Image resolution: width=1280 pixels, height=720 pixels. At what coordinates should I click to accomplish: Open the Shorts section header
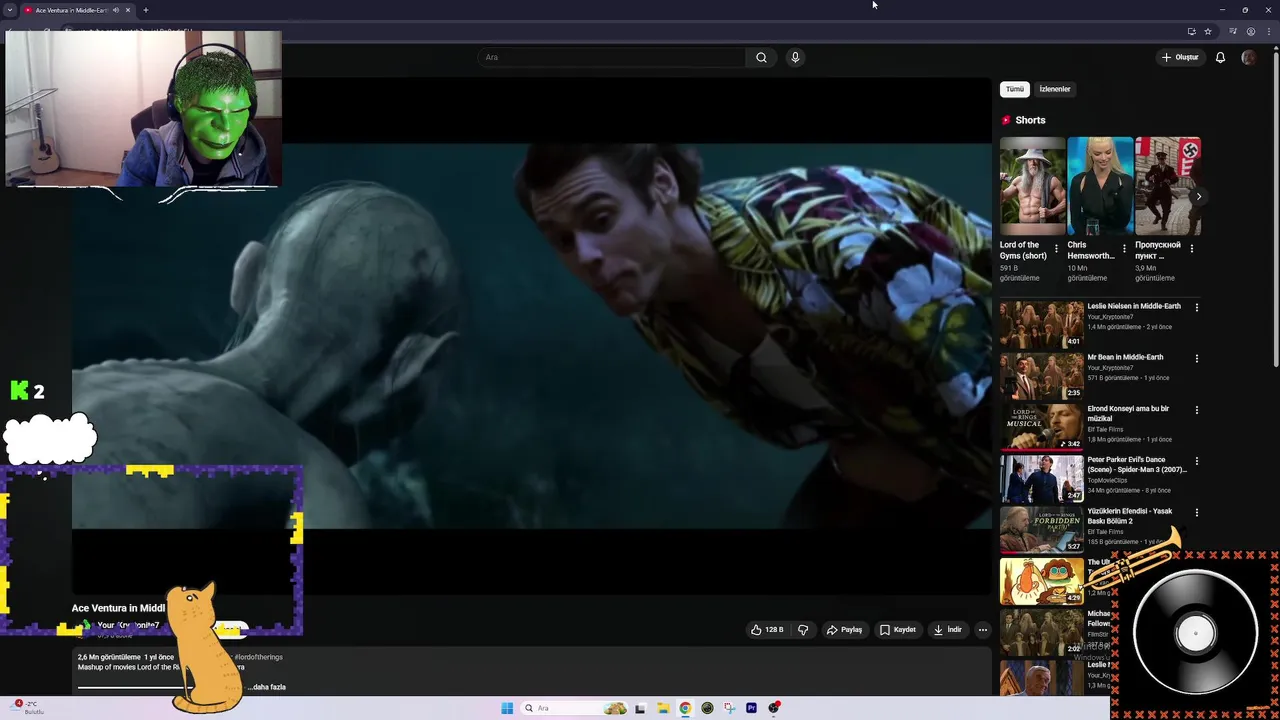tap(1023, 120)
